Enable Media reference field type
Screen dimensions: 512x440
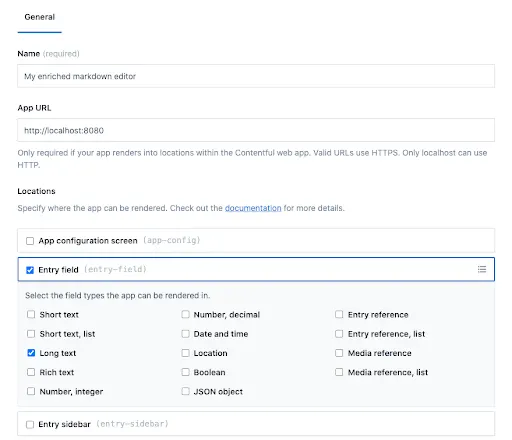(339, 353)
